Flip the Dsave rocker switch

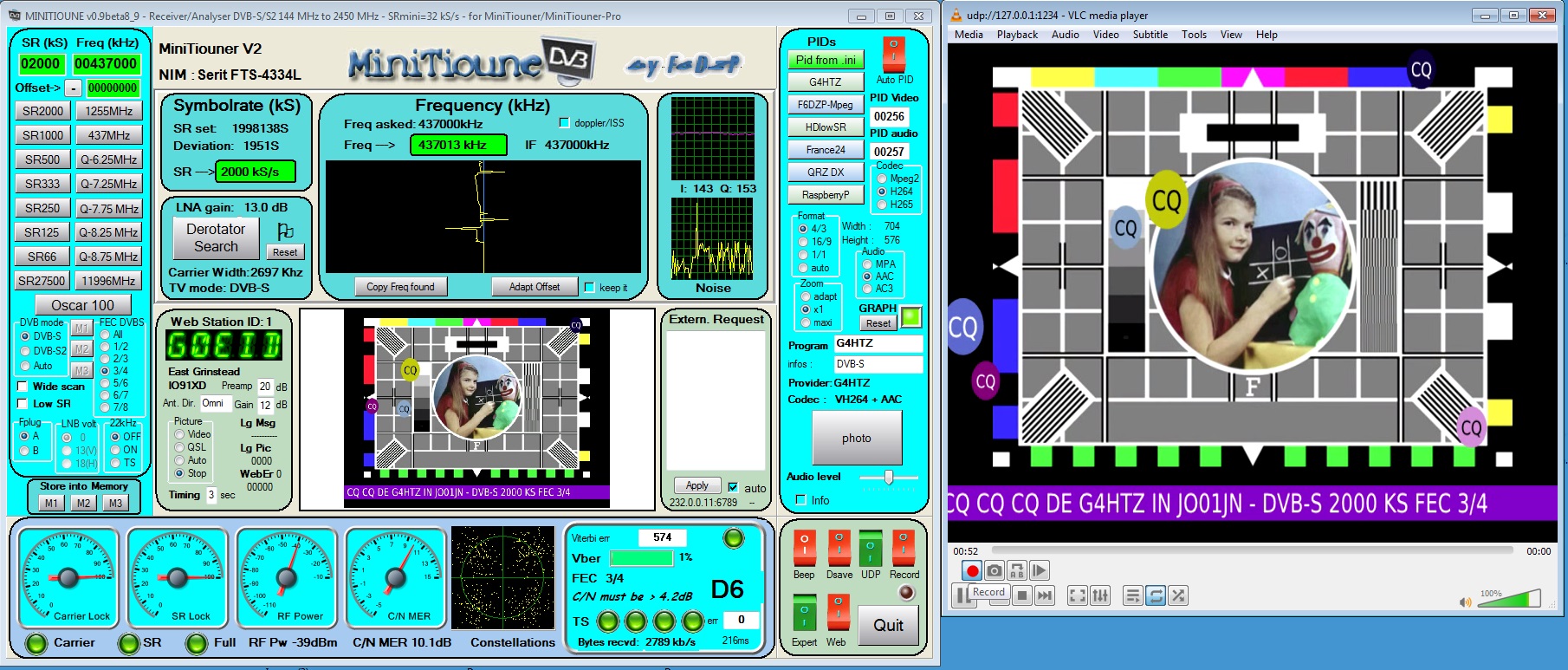point(839,548)
